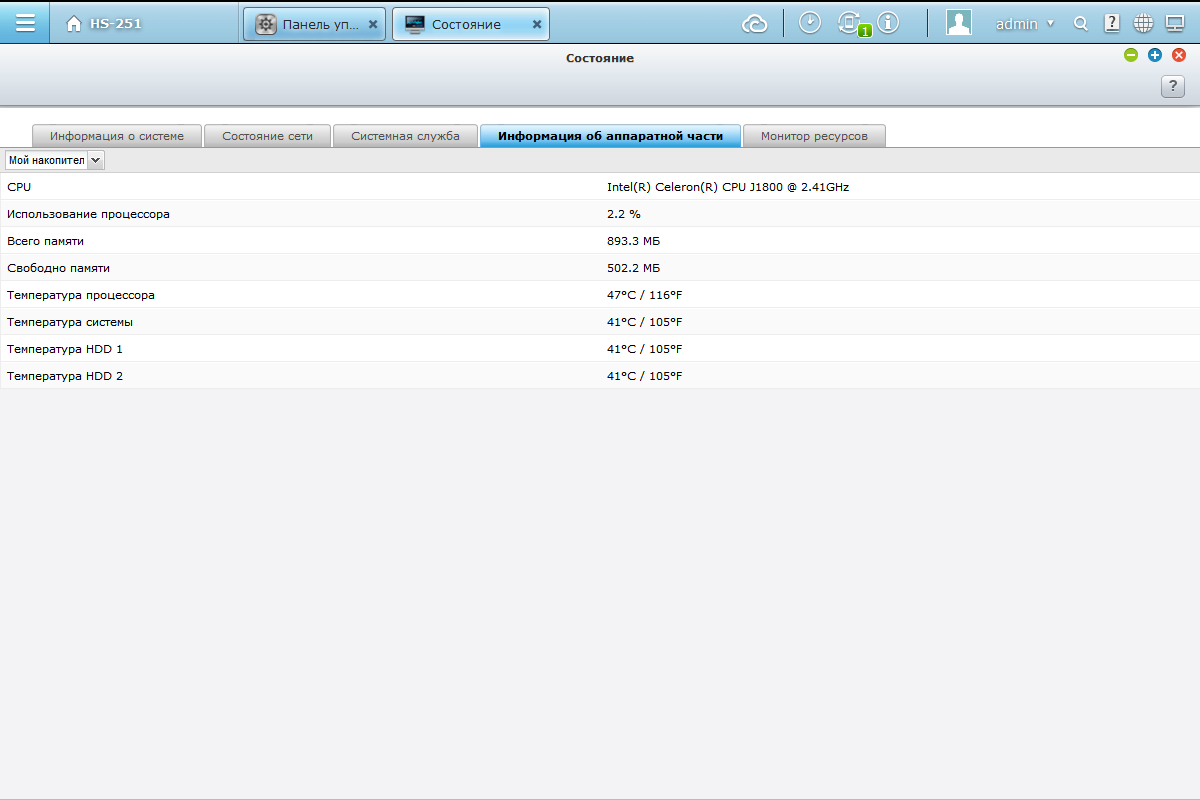Screen dimensions: 1200x800
Task: Open the admin account dropdown
Action: tap(1025, 24)
